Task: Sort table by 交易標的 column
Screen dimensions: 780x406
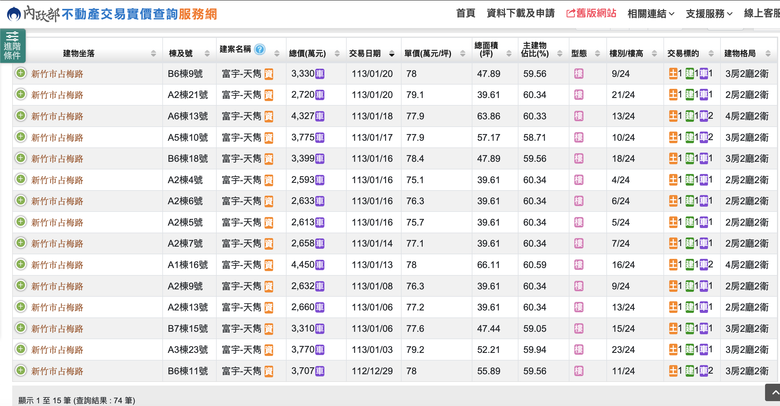Action: click(x=711, y=53)
